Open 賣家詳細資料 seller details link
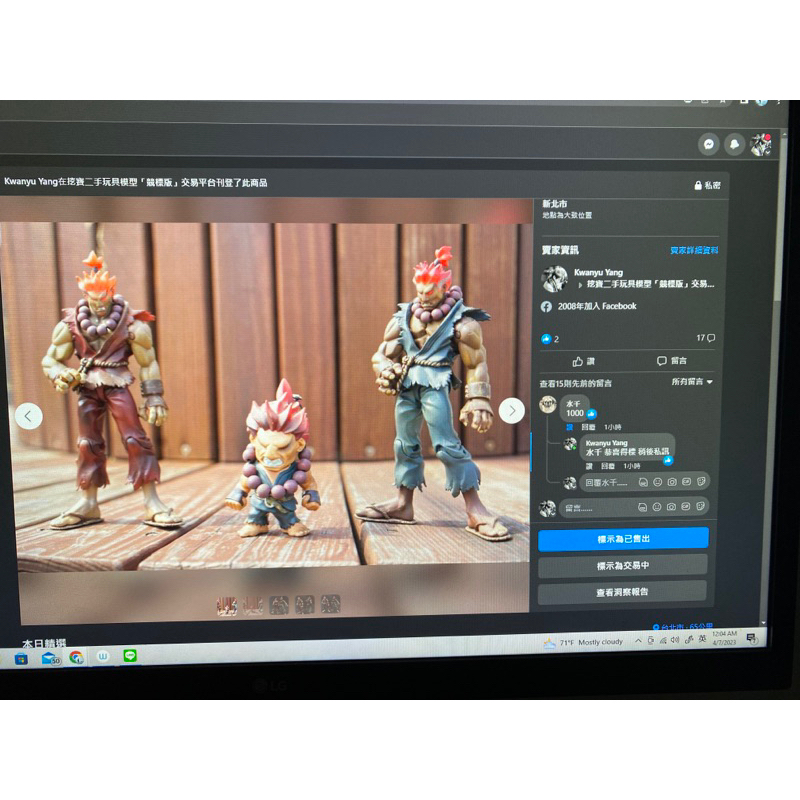Screen dimensions: 800x800 694,250
